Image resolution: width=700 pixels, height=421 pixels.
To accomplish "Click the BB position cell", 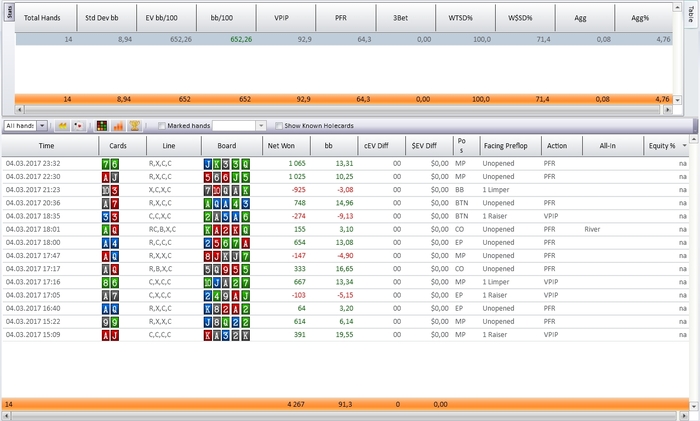I will pos(459,190).
